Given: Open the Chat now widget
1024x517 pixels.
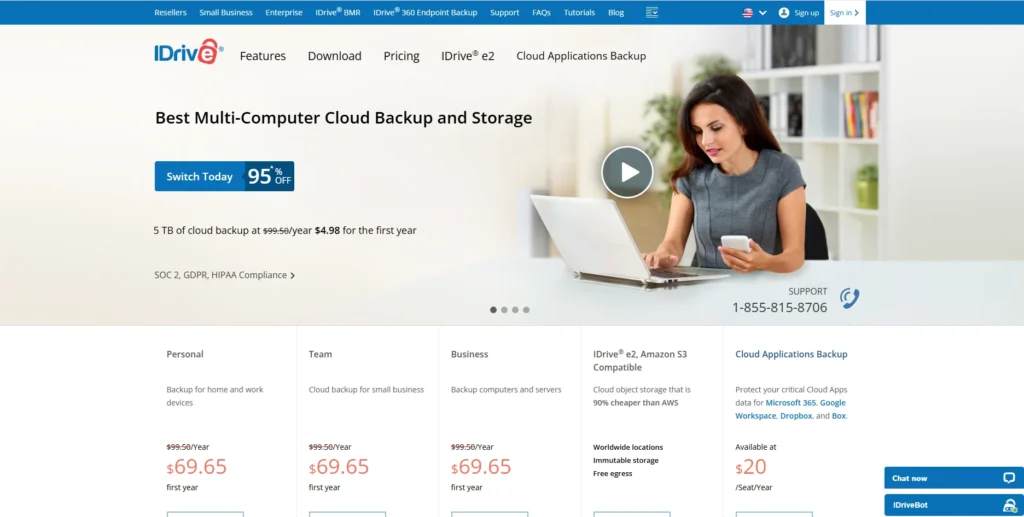Looking at the screenshot, I should pyautogui.click(x=954, y=478).
